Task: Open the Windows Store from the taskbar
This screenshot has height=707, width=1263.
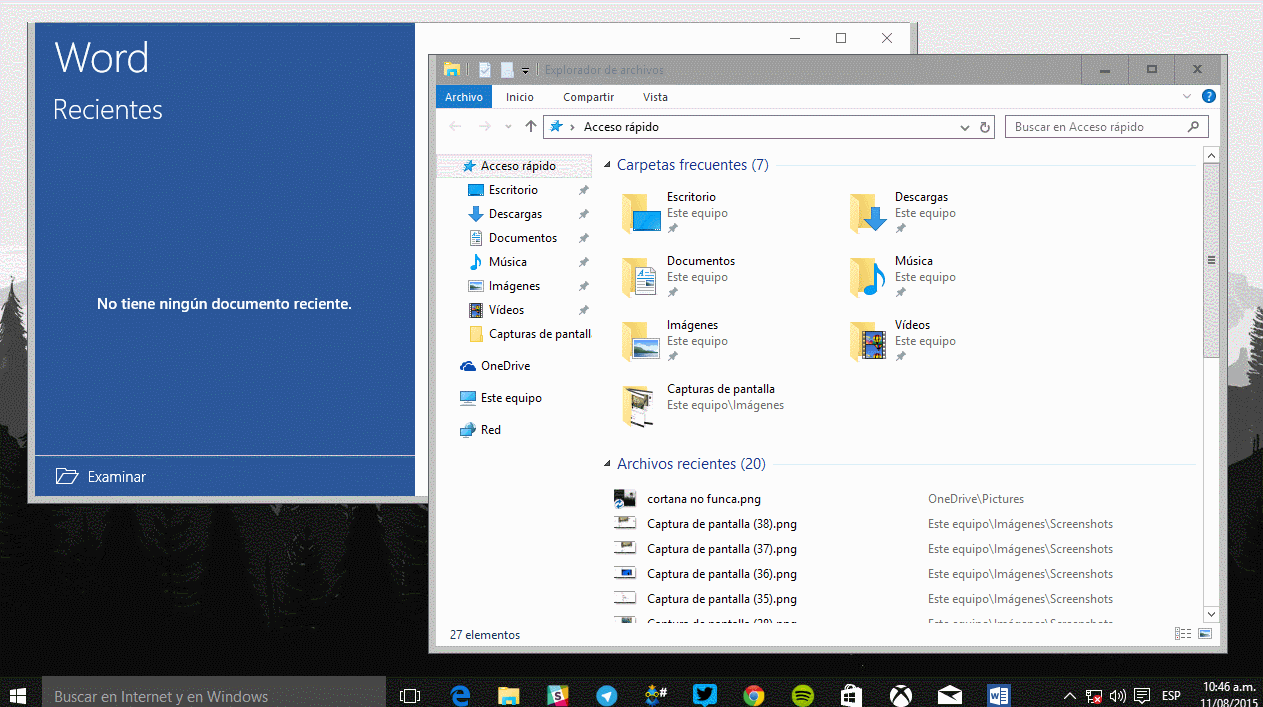Action: [852, 695]
